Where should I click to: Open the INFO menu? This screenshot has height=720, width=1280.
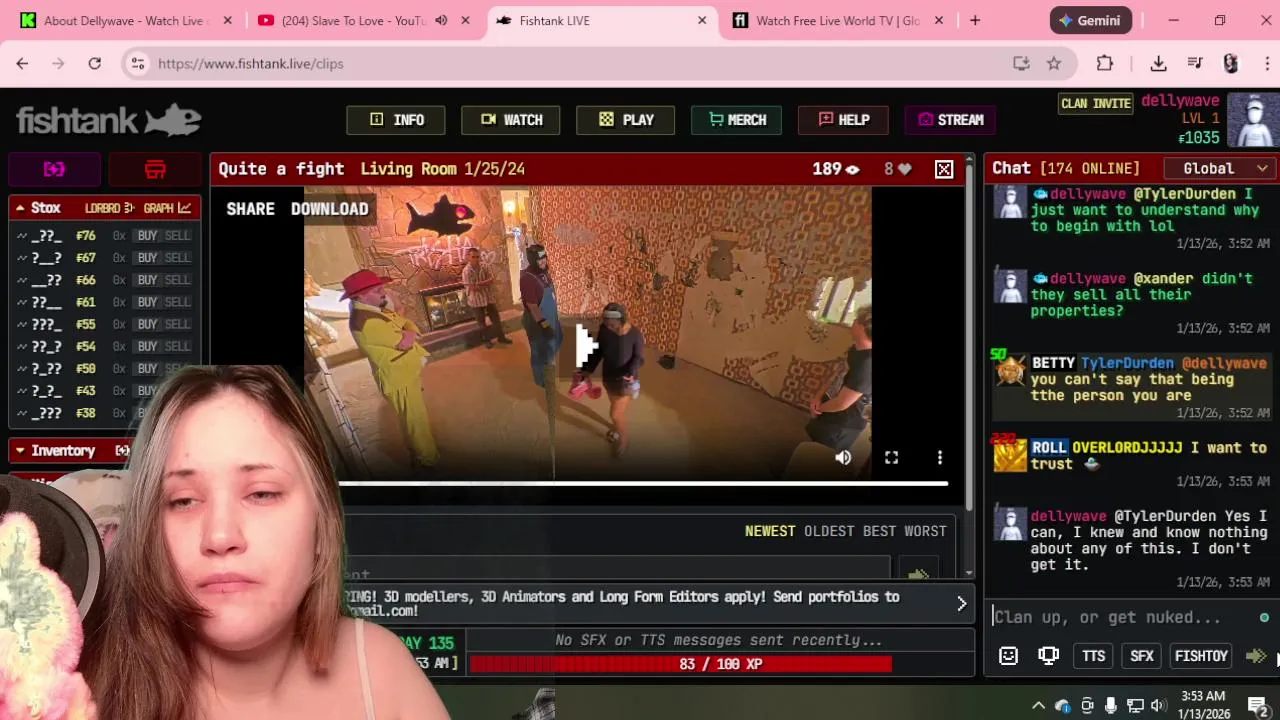pos(396,120)
